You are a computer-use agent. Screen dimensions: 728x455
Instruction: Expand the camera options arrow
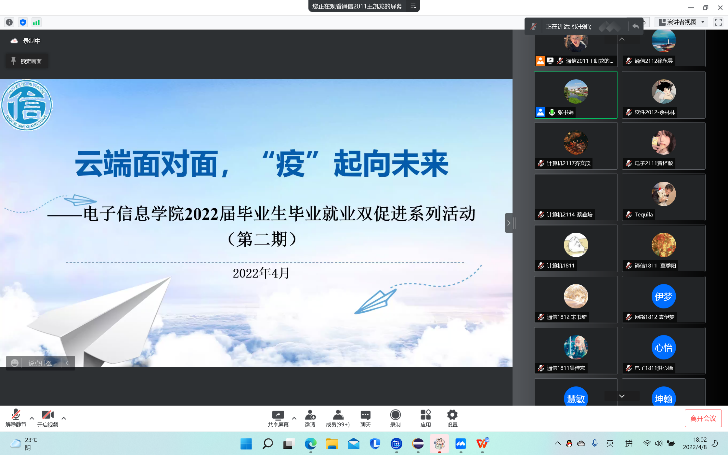(x=64, y=416)
